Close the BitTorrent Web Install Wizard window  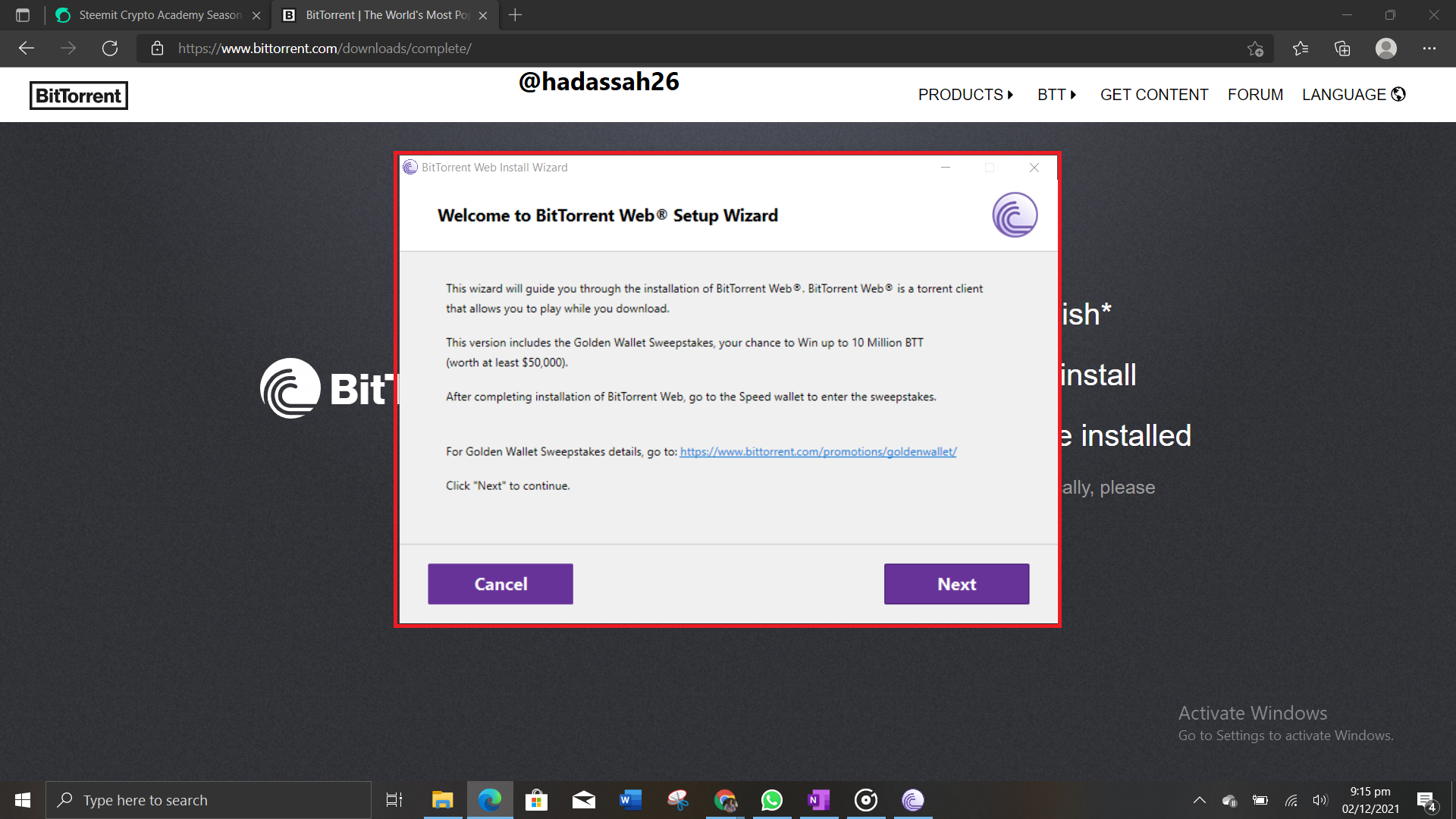(1034, 168)
